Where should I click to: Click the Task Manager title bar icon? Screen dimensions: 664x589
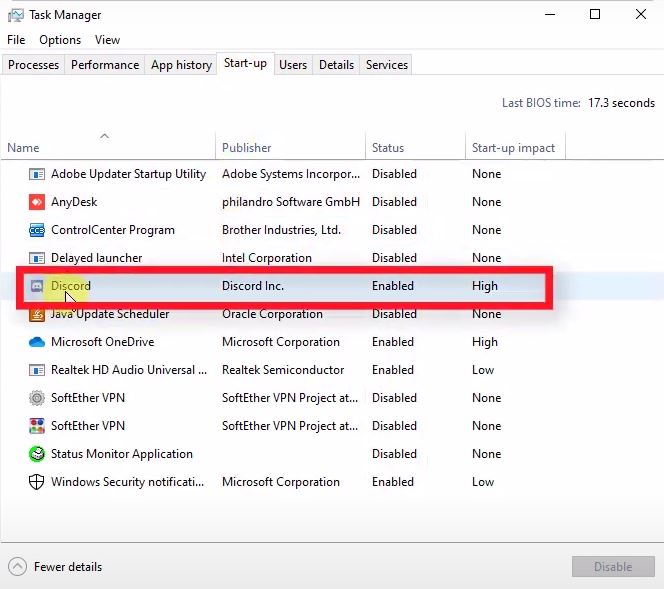[16, 15]
